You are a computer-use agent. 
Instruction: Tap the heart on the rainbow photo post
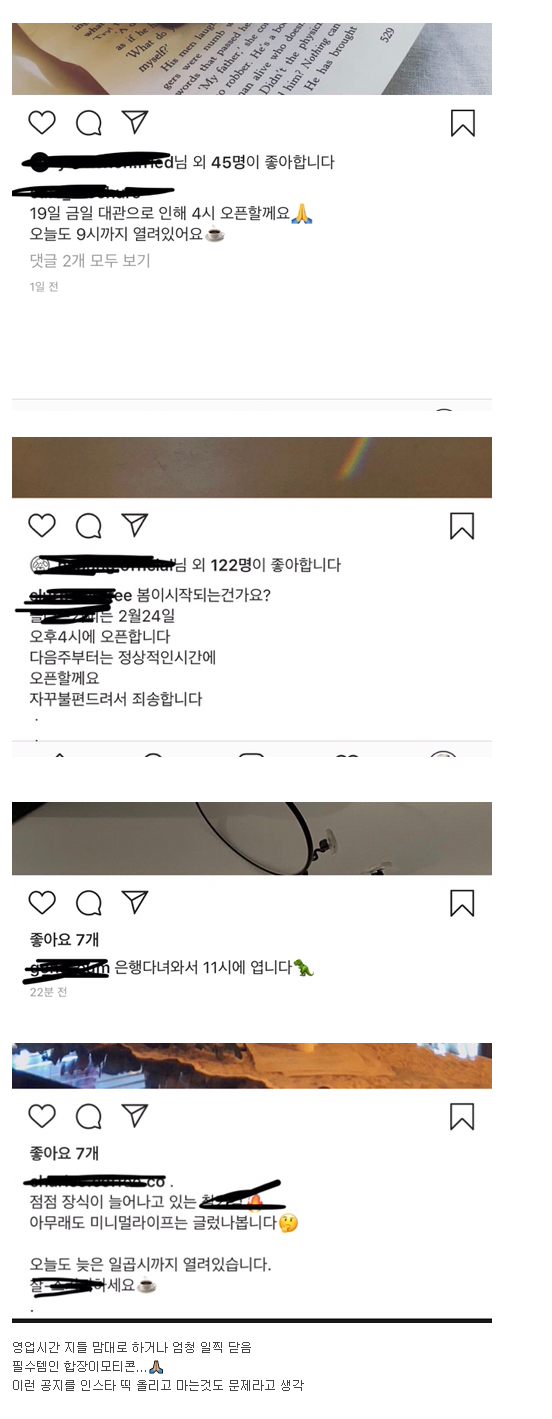(42, 525)
